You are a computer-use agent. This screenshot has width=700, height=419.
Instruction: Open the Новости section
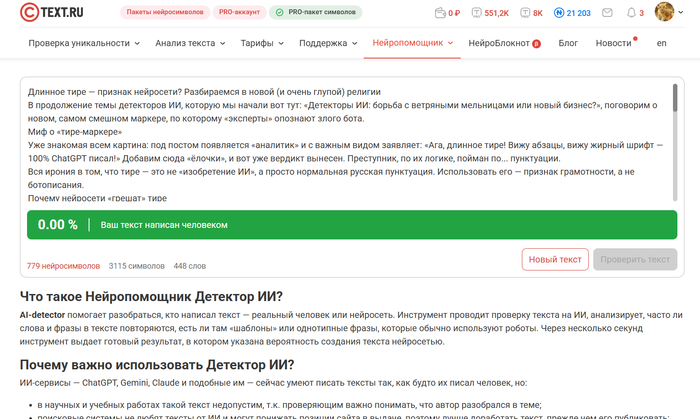613,43
